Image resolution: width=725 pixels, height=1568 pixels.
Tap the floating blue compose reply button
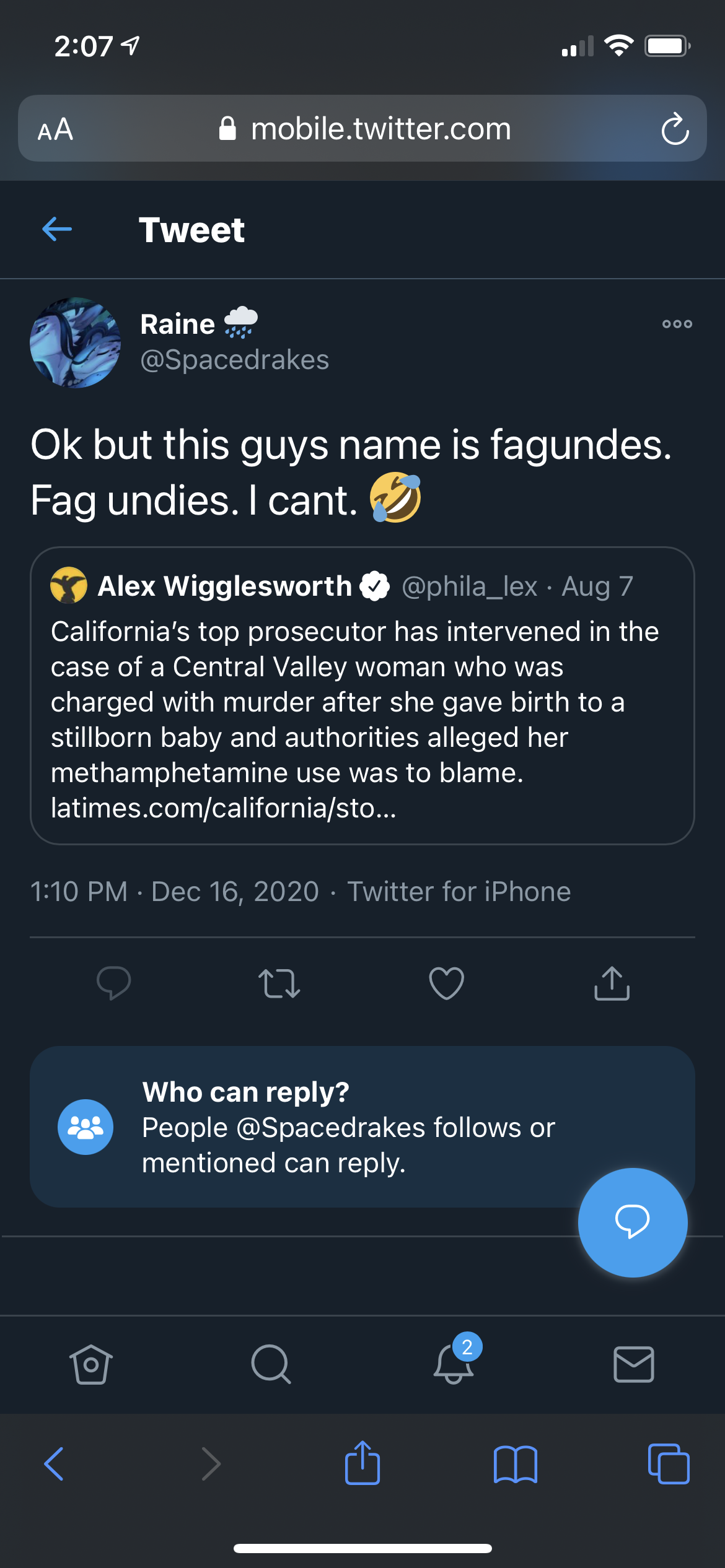(633, 1222)
